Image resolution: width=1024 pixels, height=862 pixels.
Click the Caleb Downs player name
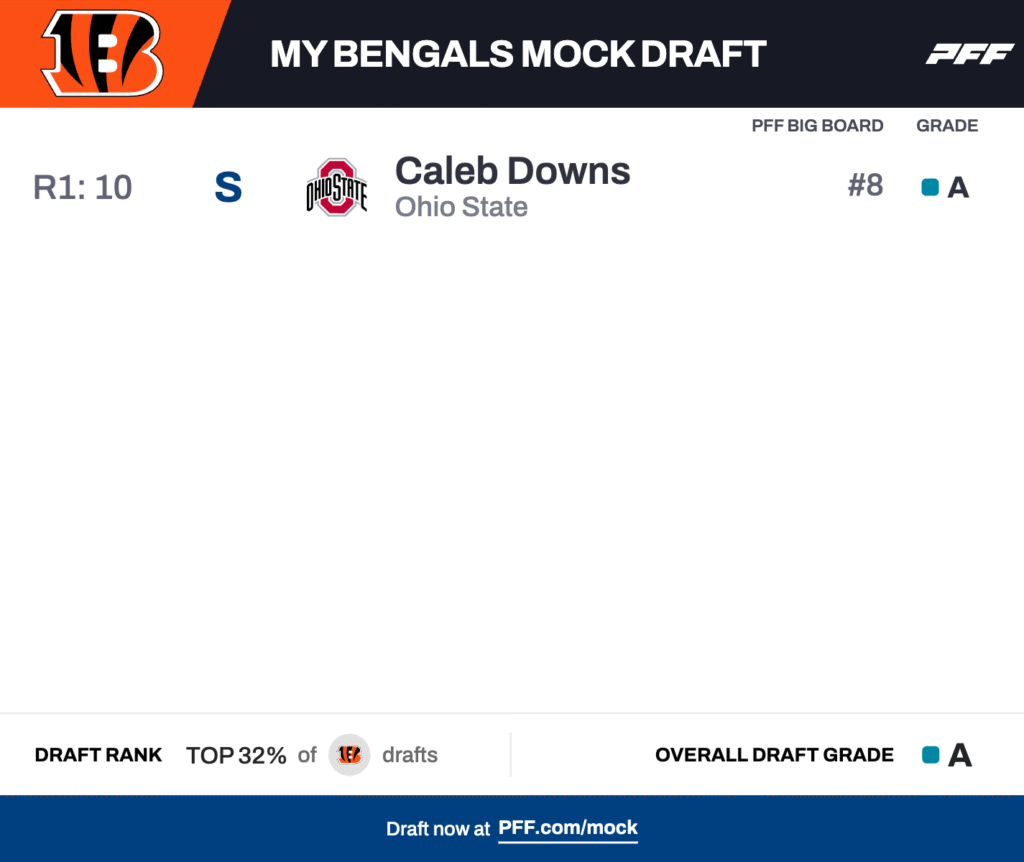coord(512,171)
